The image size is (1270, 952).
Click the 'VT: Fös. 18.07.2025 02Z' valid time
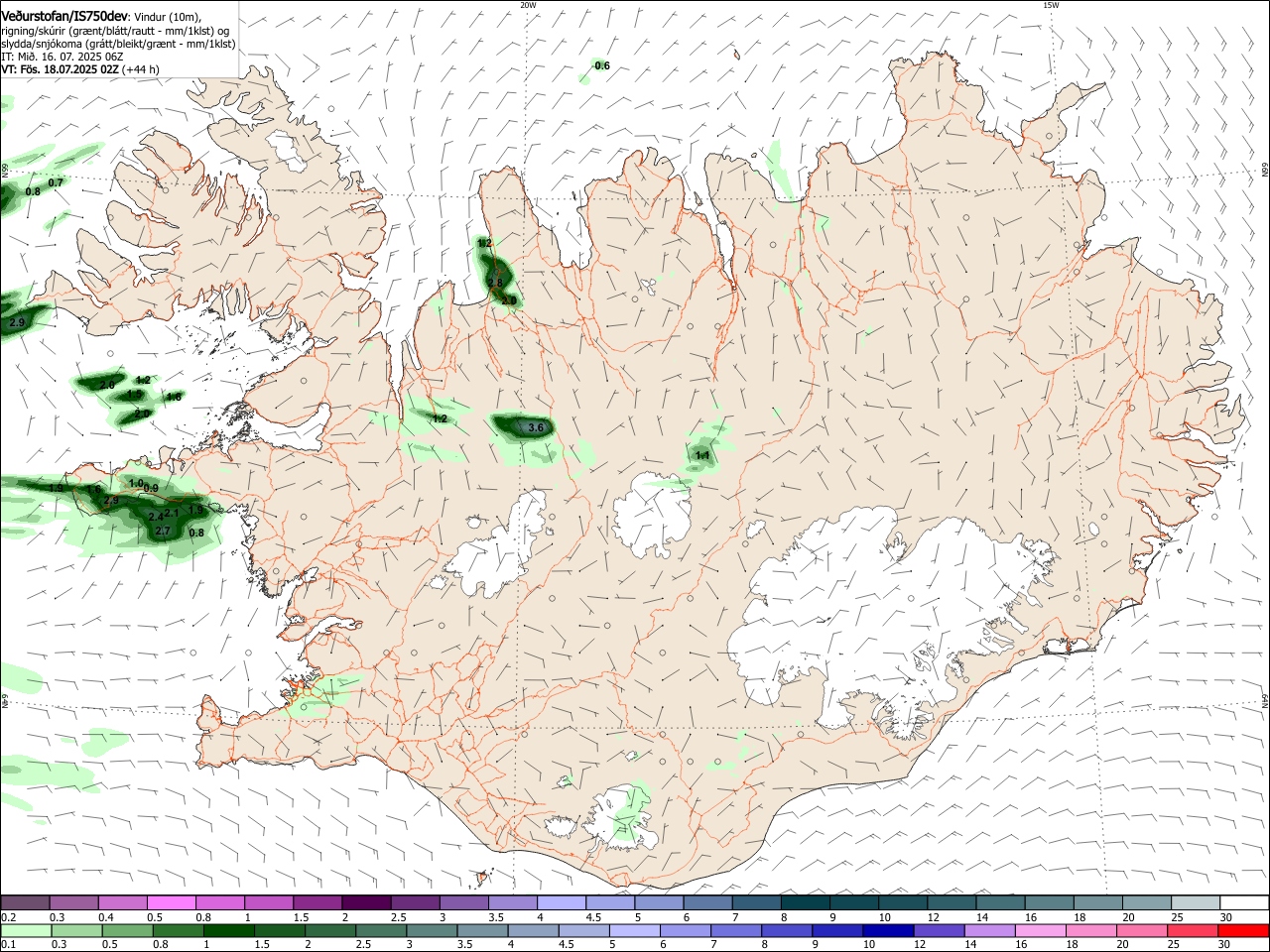coord(61,69)
